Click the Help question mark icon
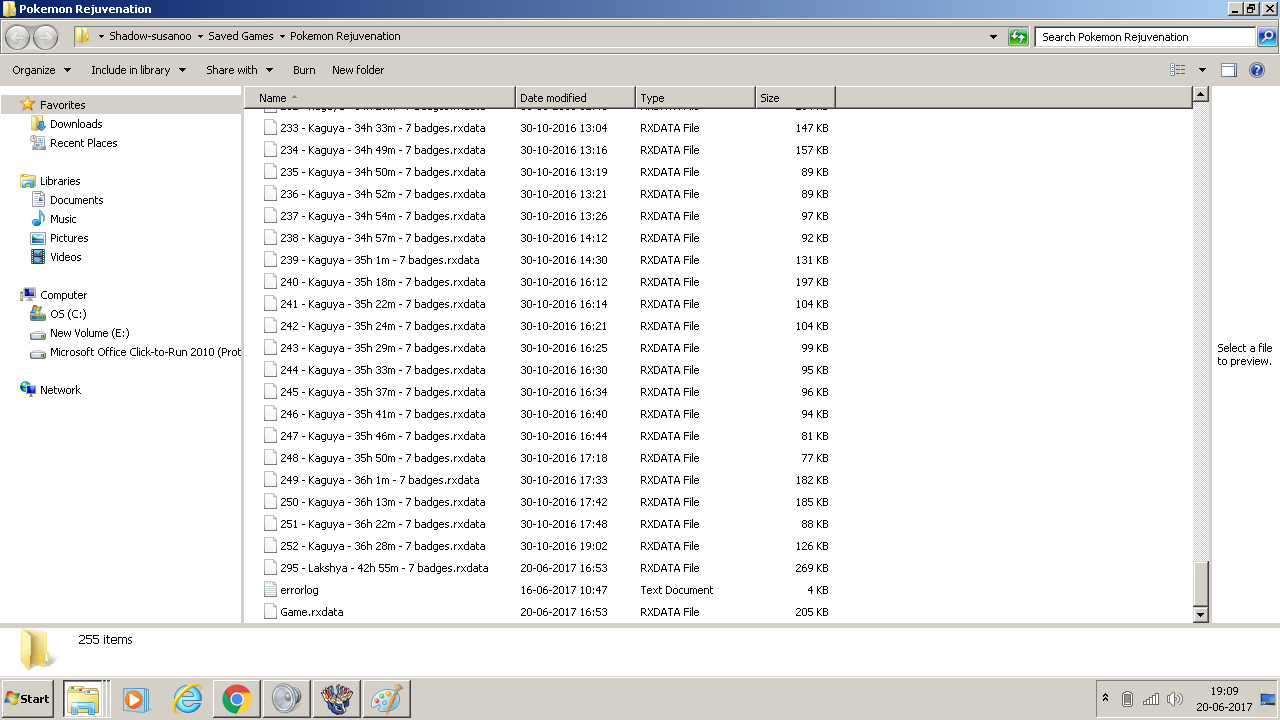 point(1257,70)
